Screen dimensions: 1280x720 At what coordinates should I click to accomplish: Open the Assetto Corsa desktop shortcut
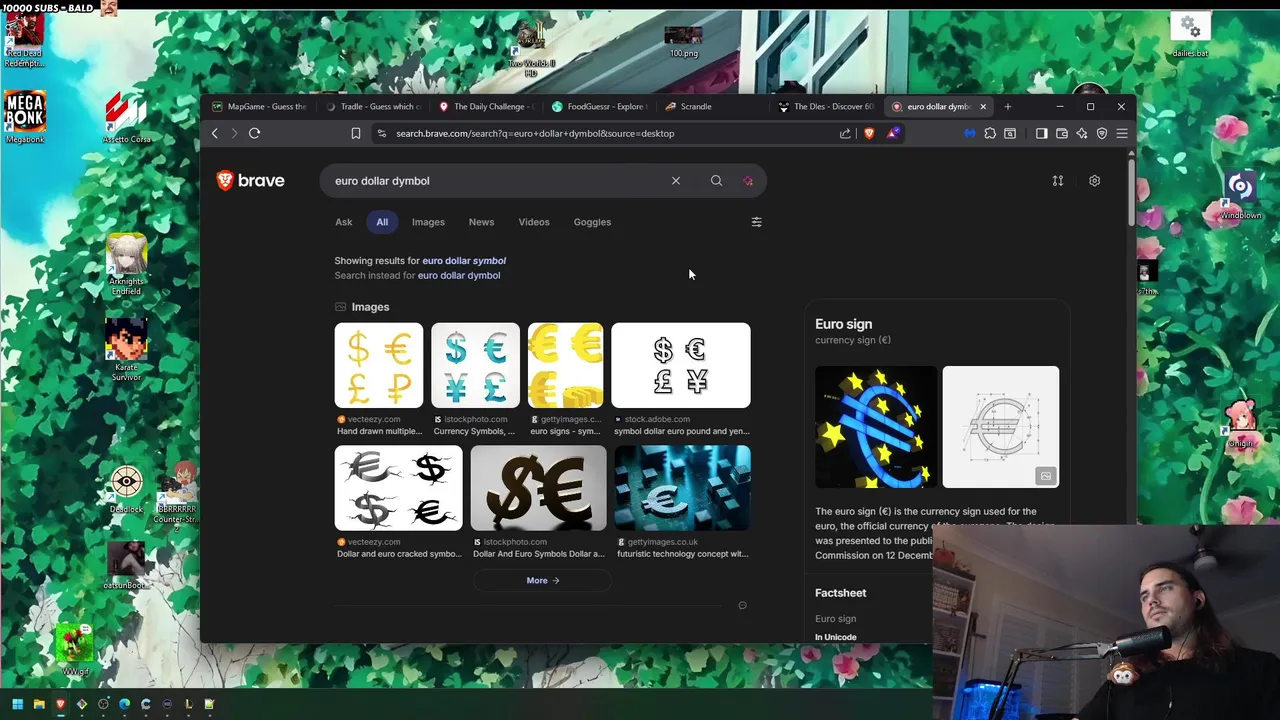pyautogui.click(x=126, y=117)
